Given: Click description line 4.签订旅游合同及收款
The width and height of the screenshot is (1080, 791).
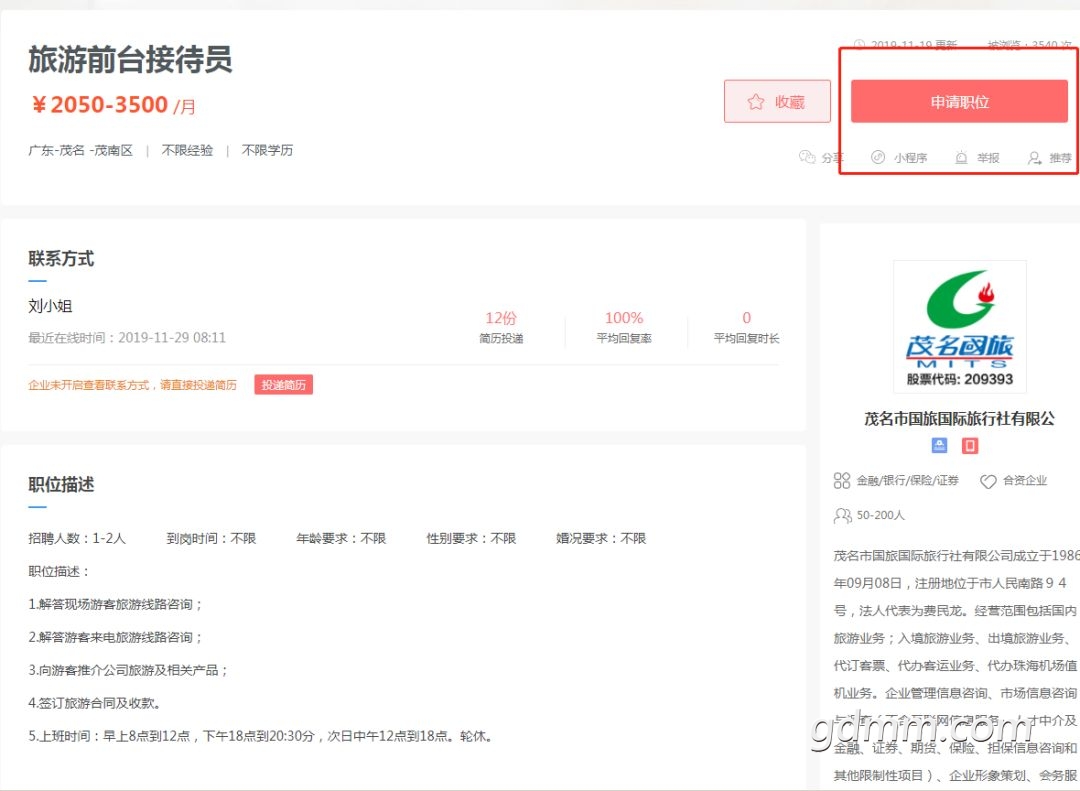Looking at the screenshot, I should tap(95, 703).
